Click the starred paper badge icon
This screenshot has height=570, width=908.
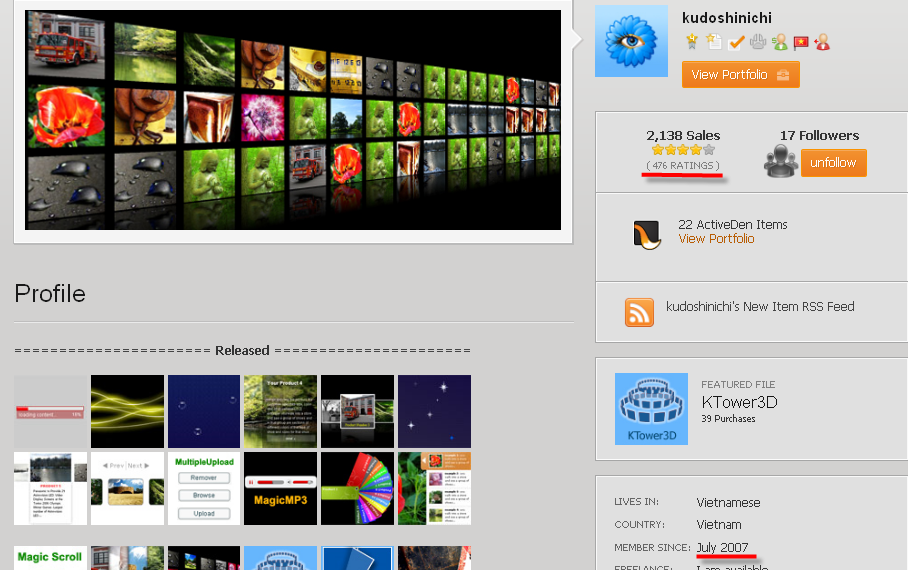(x=713, y=42)
